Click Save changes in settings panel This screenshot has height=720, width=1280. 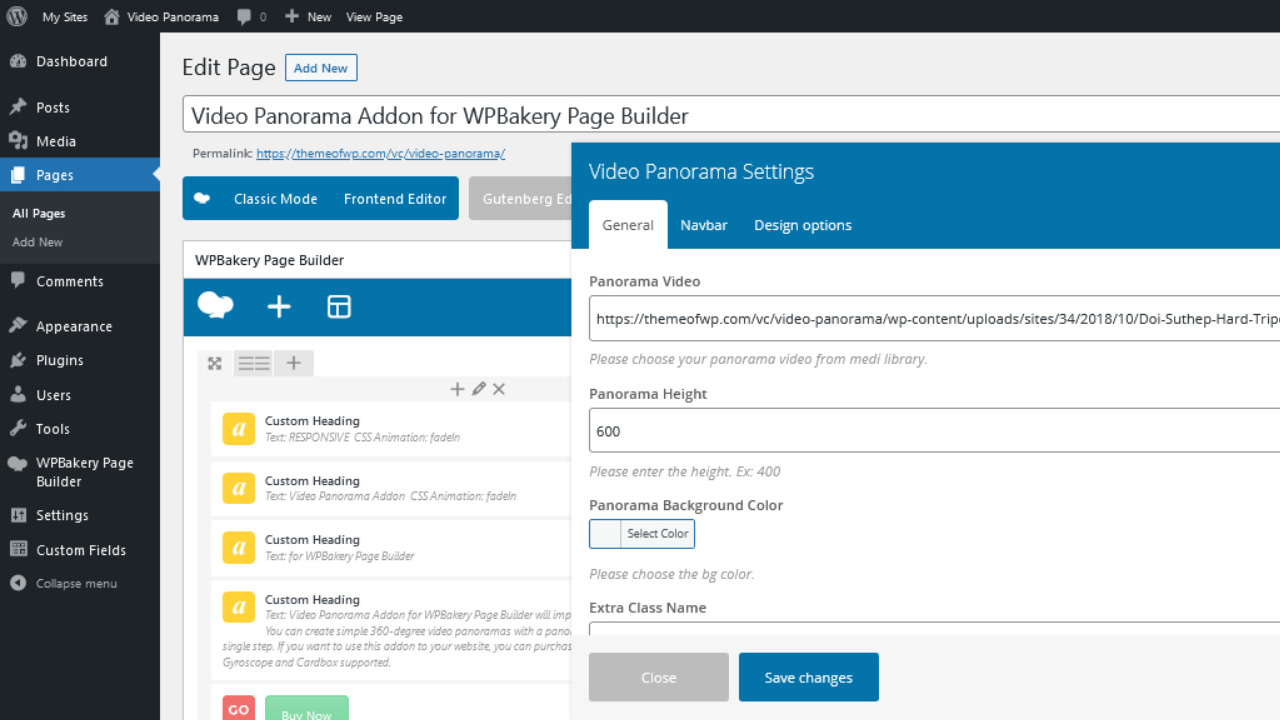809,677
